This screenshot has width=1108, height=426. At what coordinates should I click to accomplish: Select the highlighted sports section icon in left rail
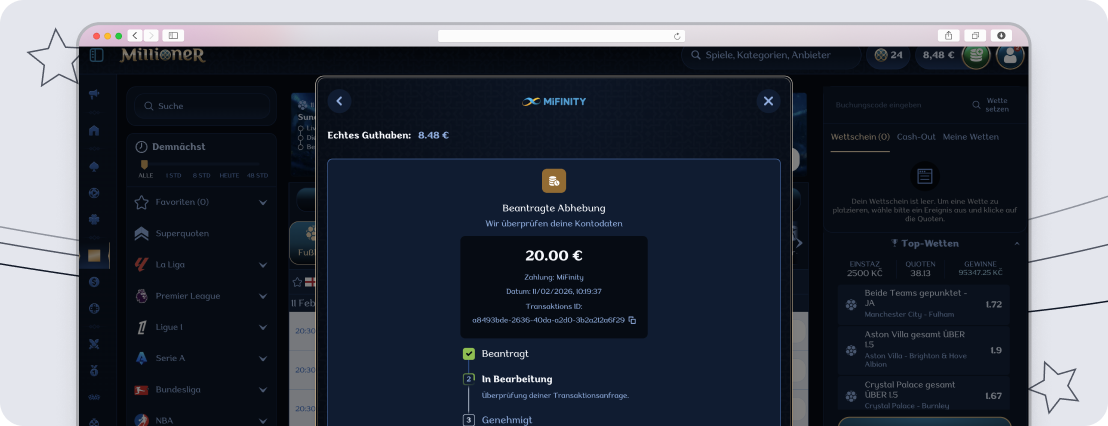94,255
